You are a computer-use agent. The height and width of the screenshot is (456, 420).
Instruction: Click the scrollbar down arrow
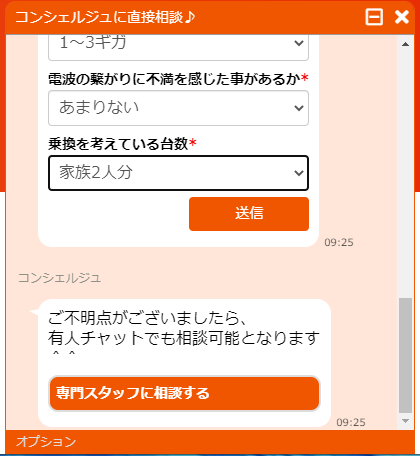pos(405,421)
